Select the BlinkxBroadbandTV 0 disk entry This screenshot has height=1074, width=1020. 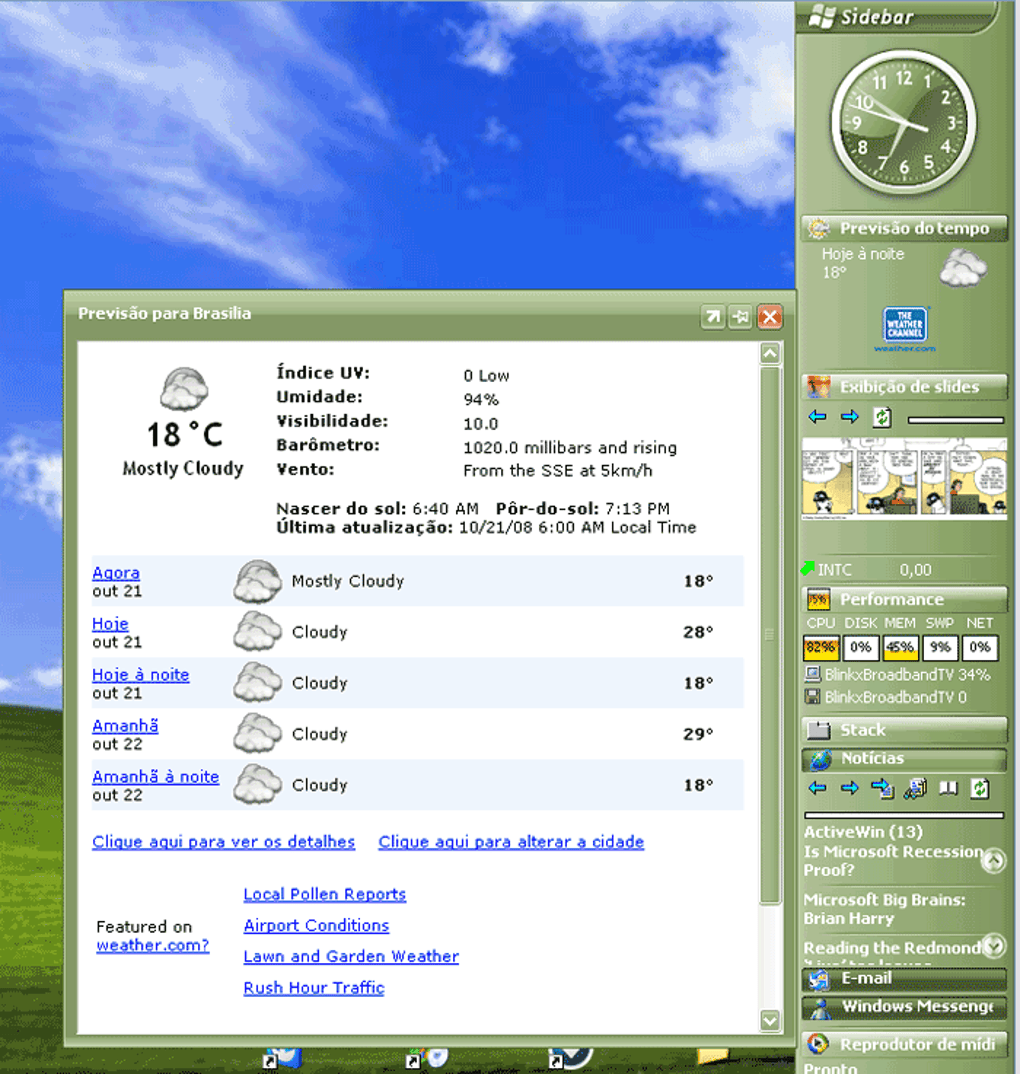click(x=886, y=697)
